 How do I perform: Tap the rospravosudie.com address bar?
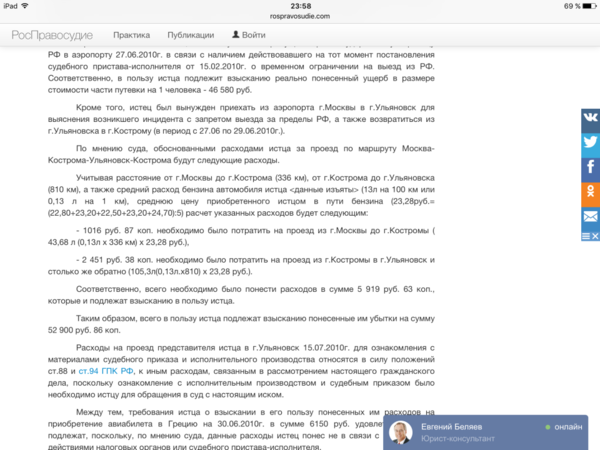point(299,15)
